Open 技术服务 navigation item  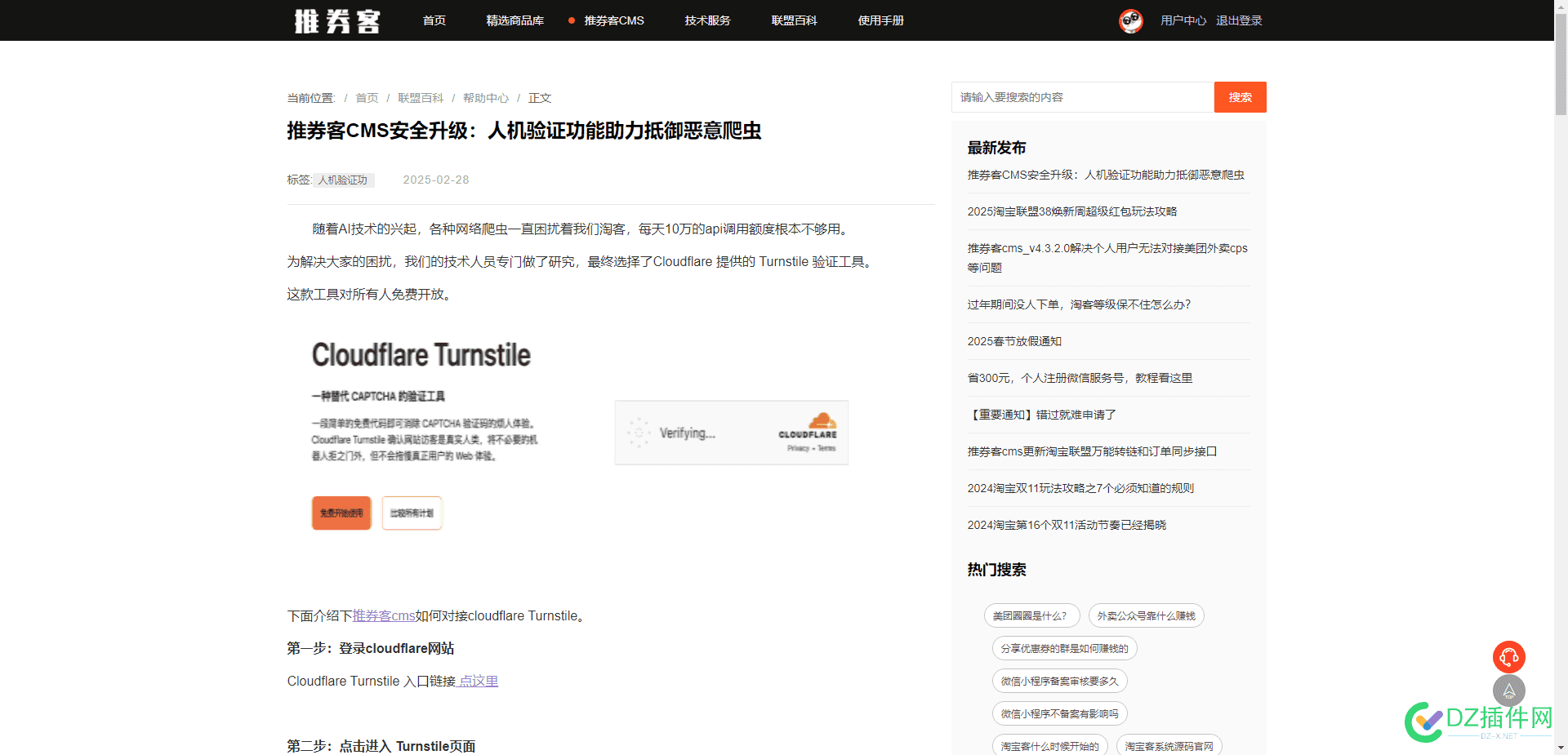point(707,20)
